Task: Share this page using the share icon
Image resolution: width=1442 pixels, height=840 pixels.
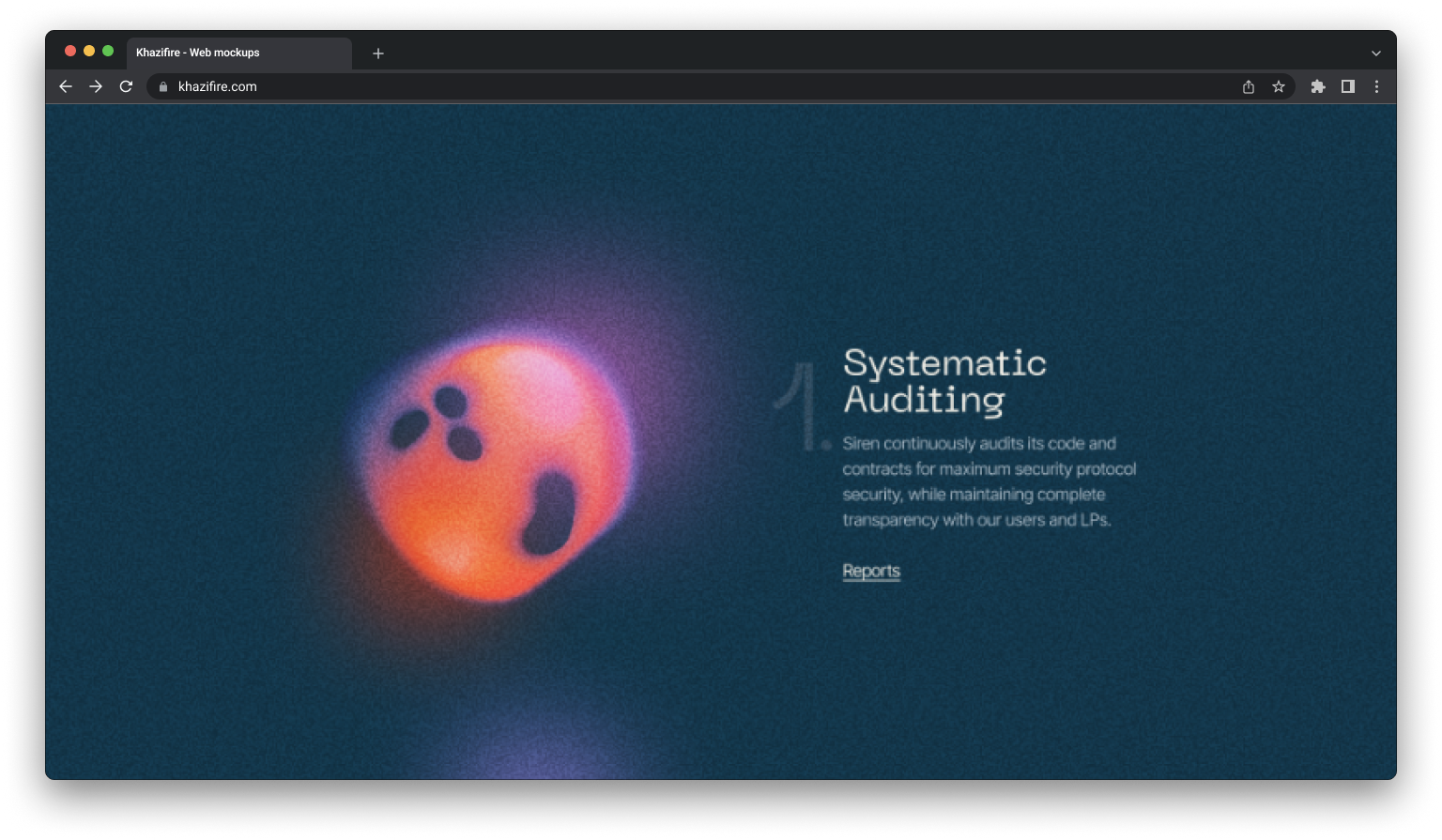Action: pyautogui.click(x=1248, y=86)
